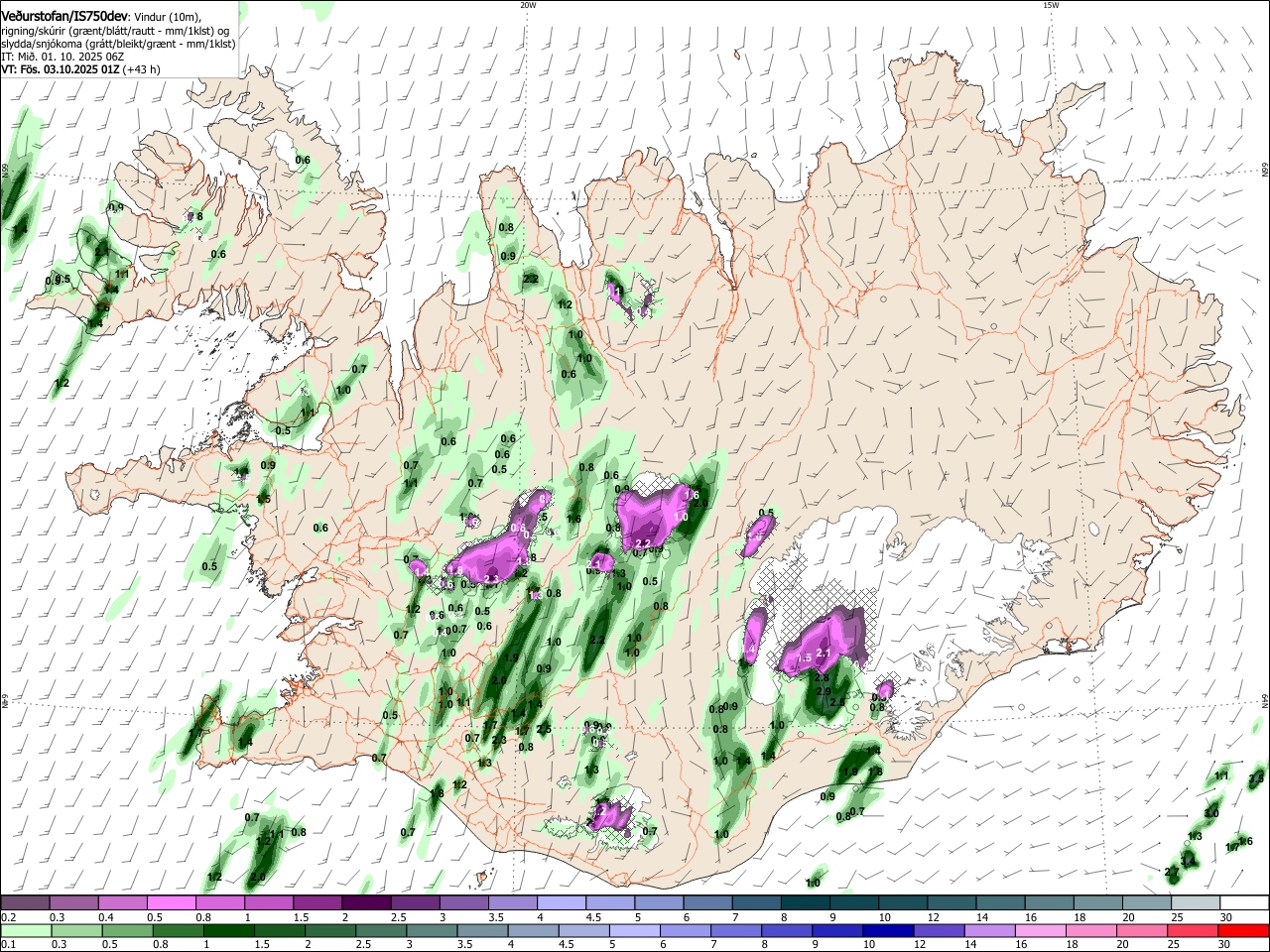Image resolution: width=1270 pixels, height=952 pixels.
Task: Select the dark teal 9–10 swatch in snow legend
Action: (x=854, y=902)
